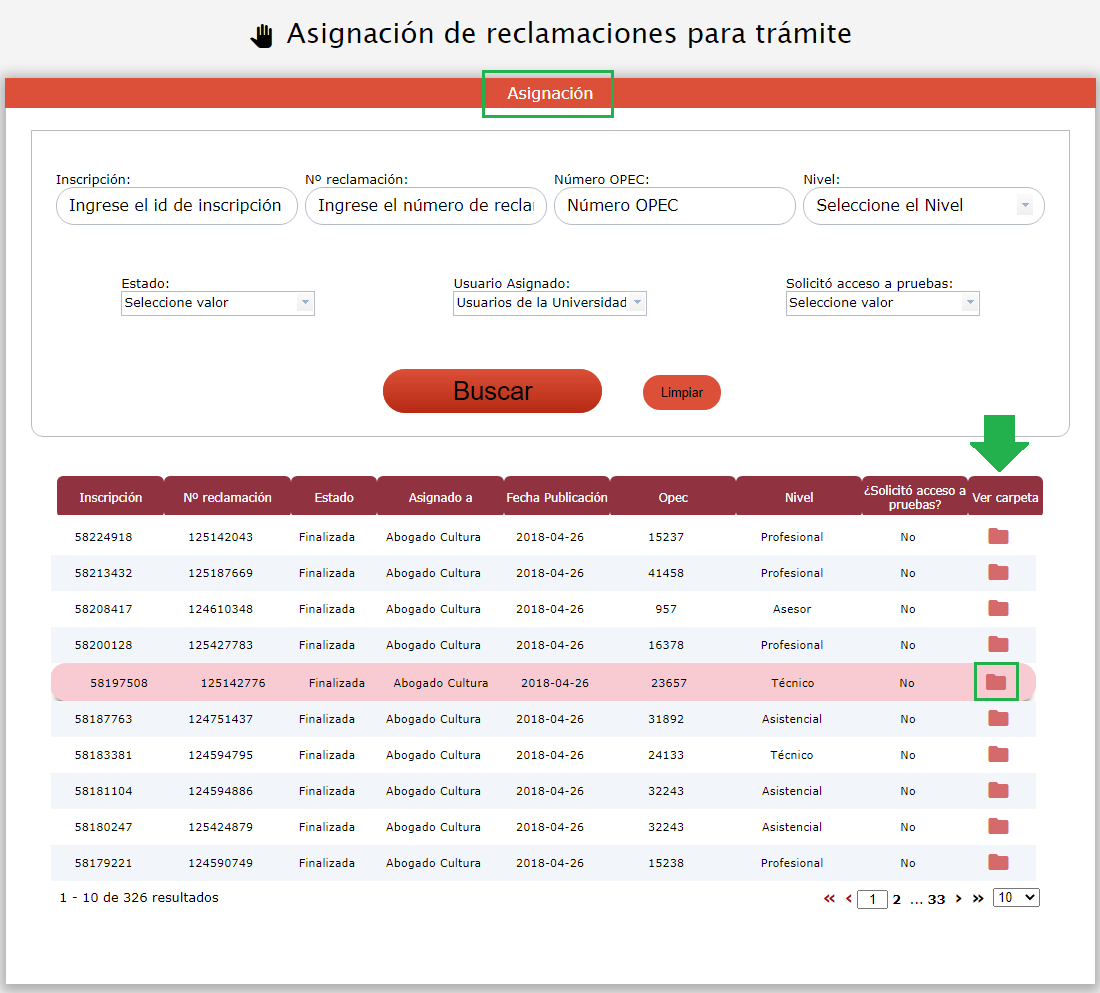
Task: Open folder for inscripción 58187763
Action: coord(998,719)
